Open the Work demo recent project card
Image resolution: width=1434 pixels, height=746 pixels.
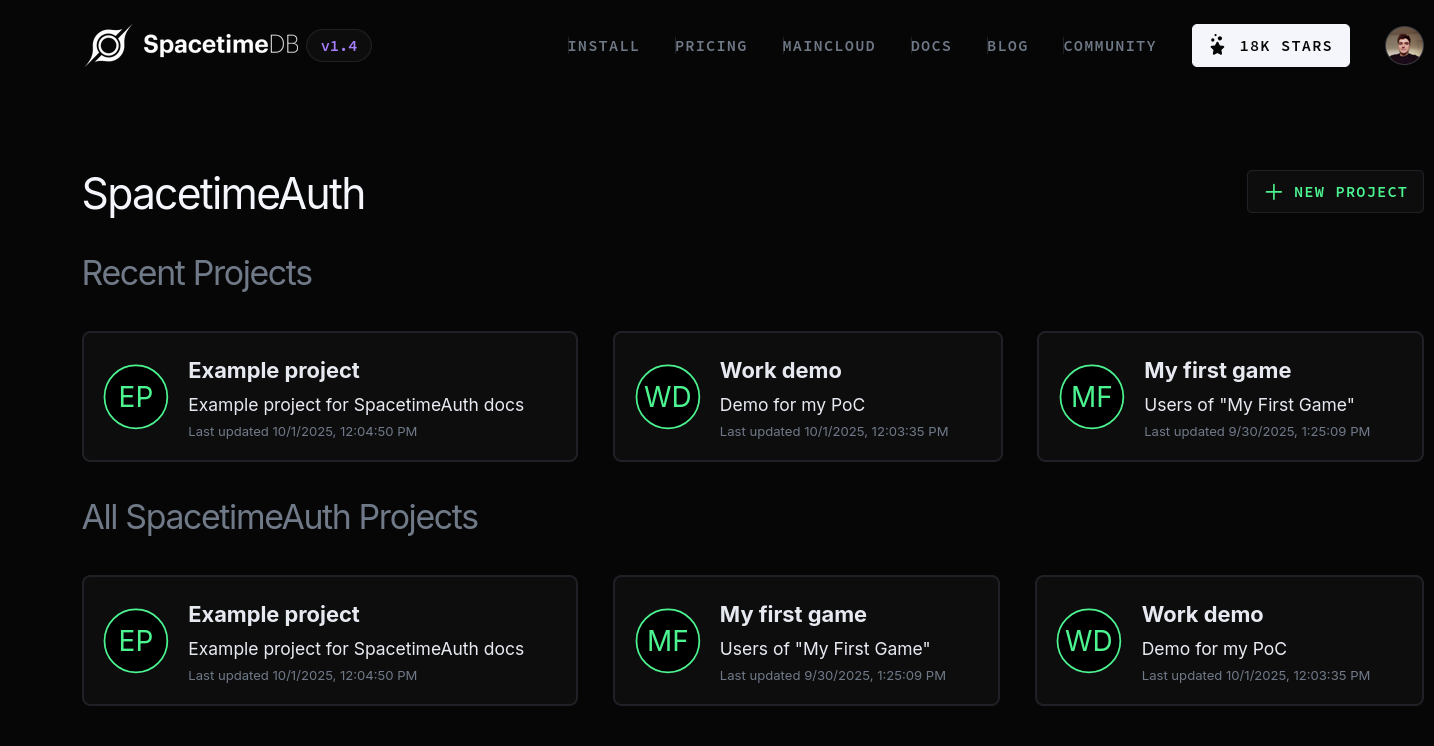[x=808, y=396]
